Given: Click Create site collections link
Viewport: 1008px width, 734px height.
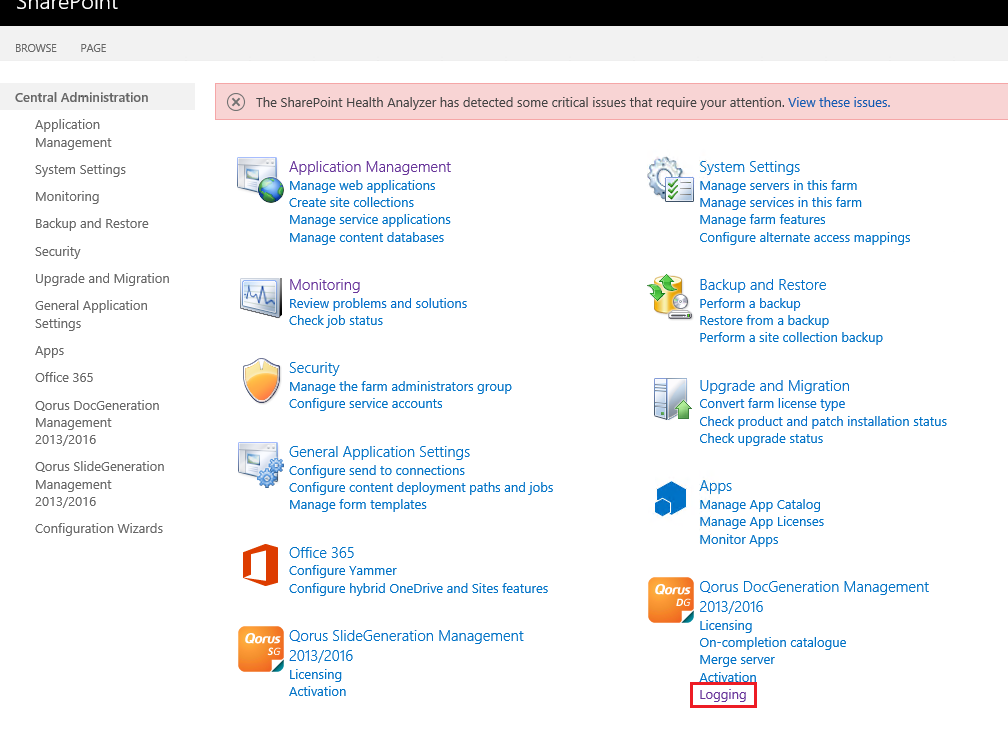Looking at the screenshot, I should 351,202.
